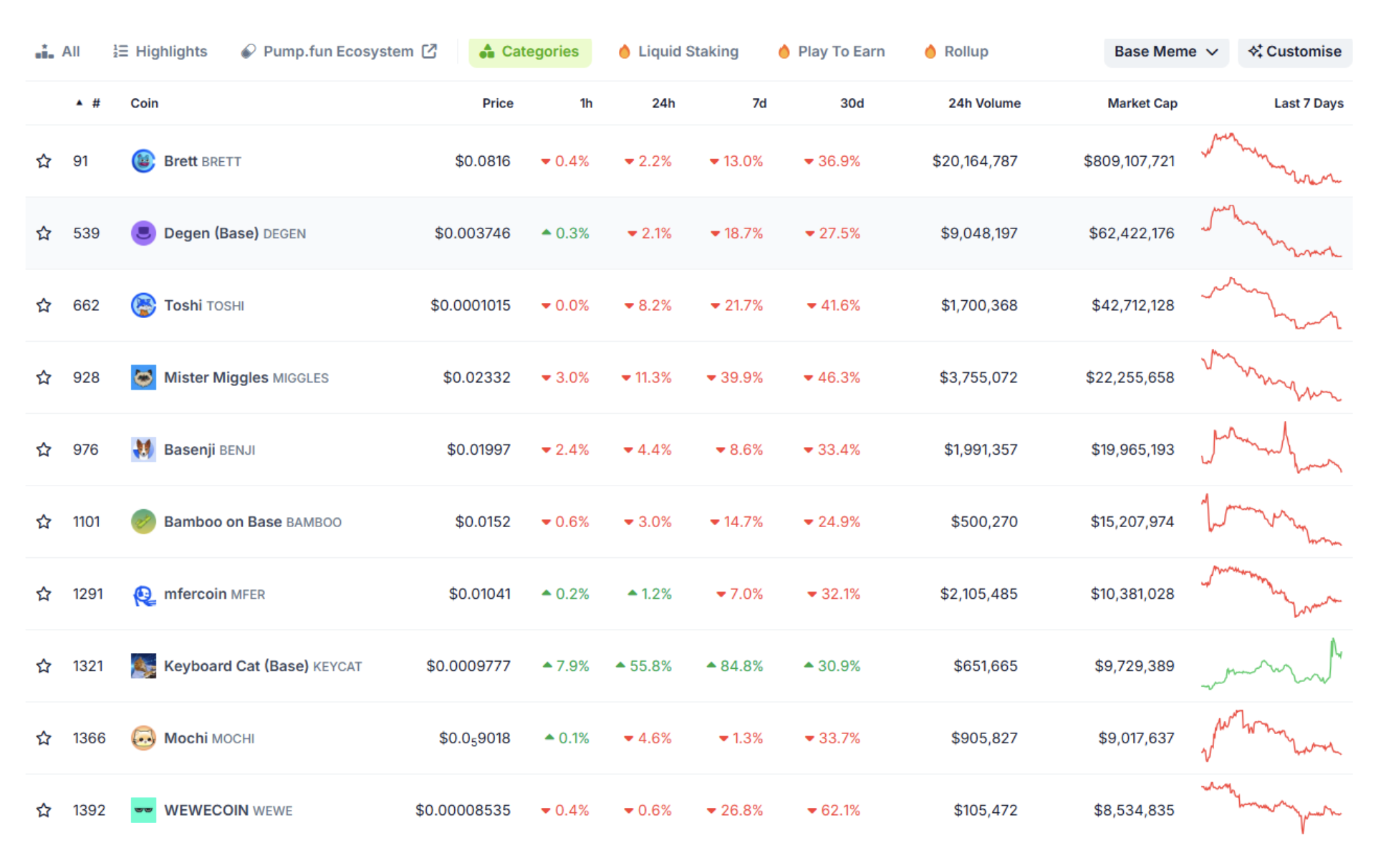The width and height of the screenshot is (1391, 868).
Task: Click the Toshi coin logo icon
Action: click(x=143, y=306)
